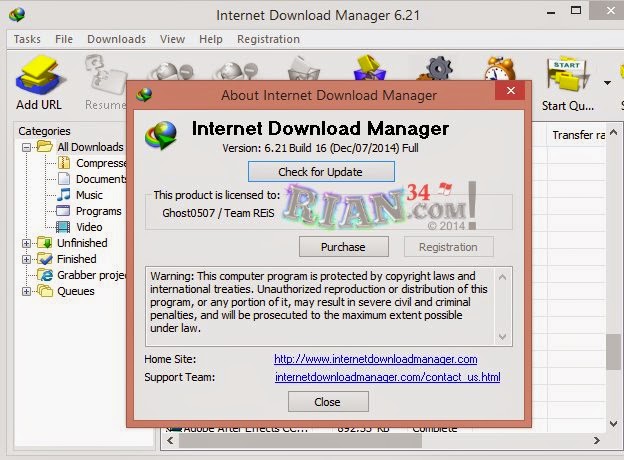Image resolution: width=624 pixels, height=460 pixels.
Task: Click the warning text scroll up arrow
Action: coord(502,277)
